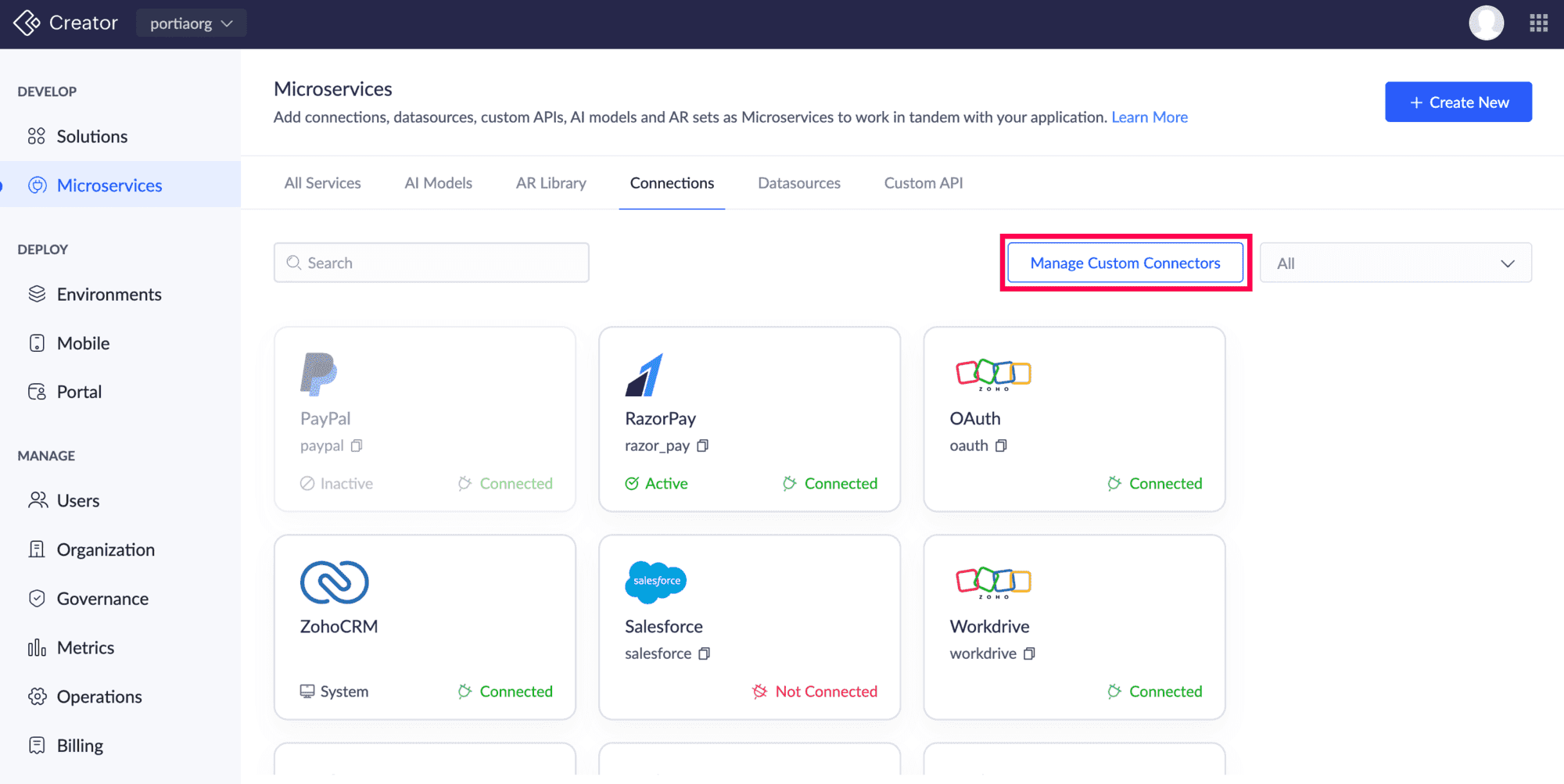Open the ZohoCRM connection card

point(425,626)
